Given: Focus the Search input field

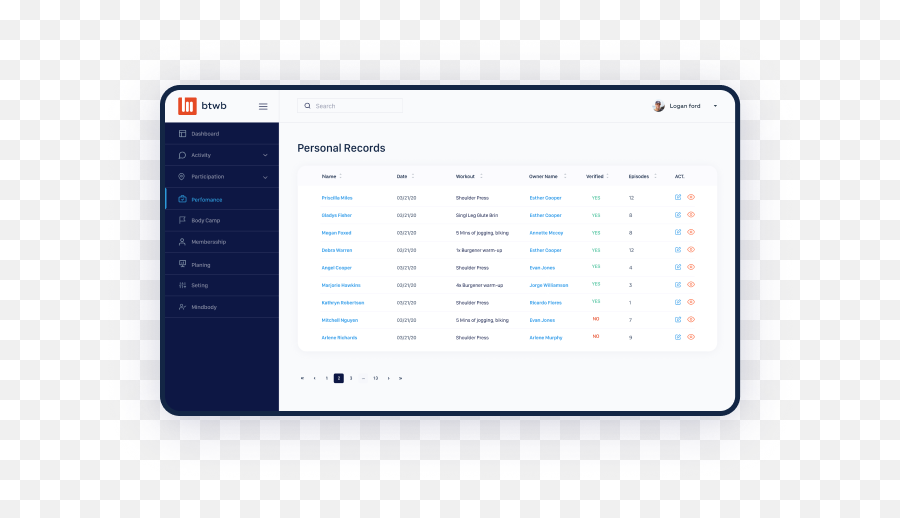Looking at the screenshot, I should click(350, 106).
